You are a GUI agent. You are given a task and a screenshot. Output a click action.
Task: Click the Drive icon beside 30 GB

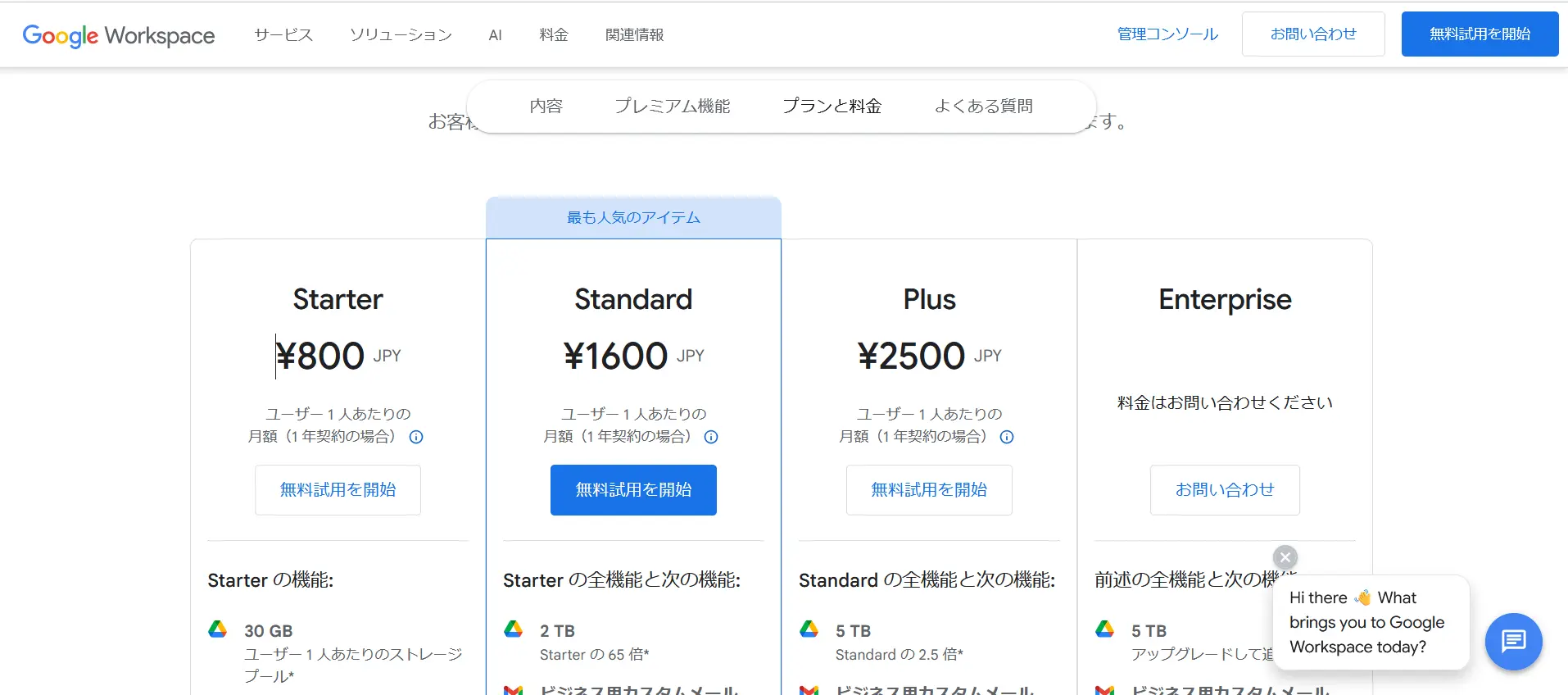point(217,629)
